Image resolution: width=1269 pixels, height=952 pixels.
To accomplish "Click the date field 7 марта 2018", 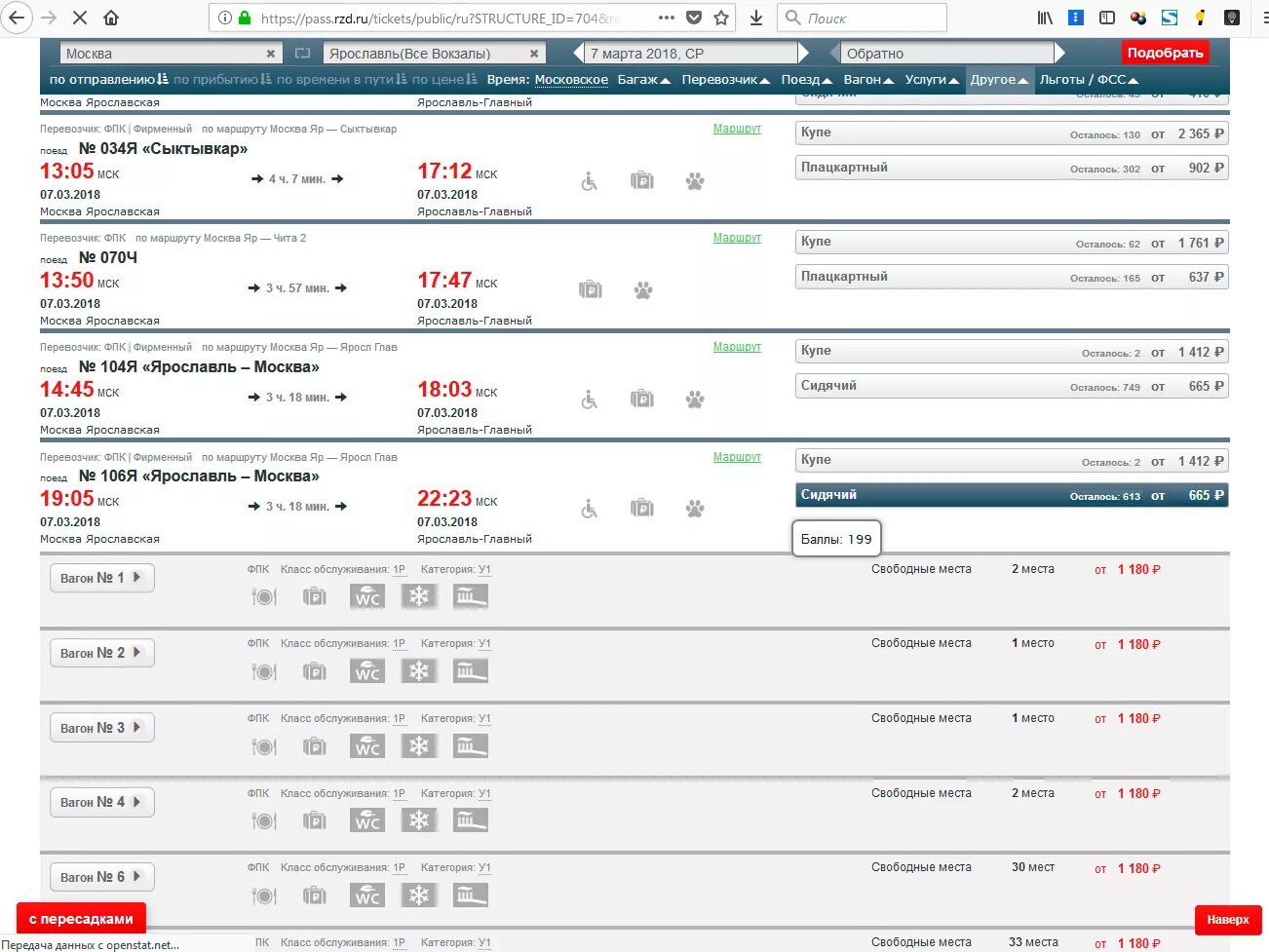I will click(x=690, y=54).
